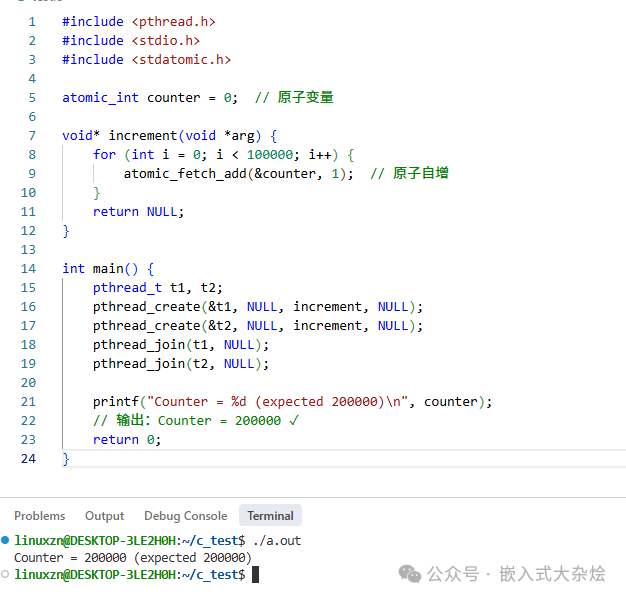Click 'pthread_join(t2' on line 19
The image size is (626, 599).
[x=150, y=364]
